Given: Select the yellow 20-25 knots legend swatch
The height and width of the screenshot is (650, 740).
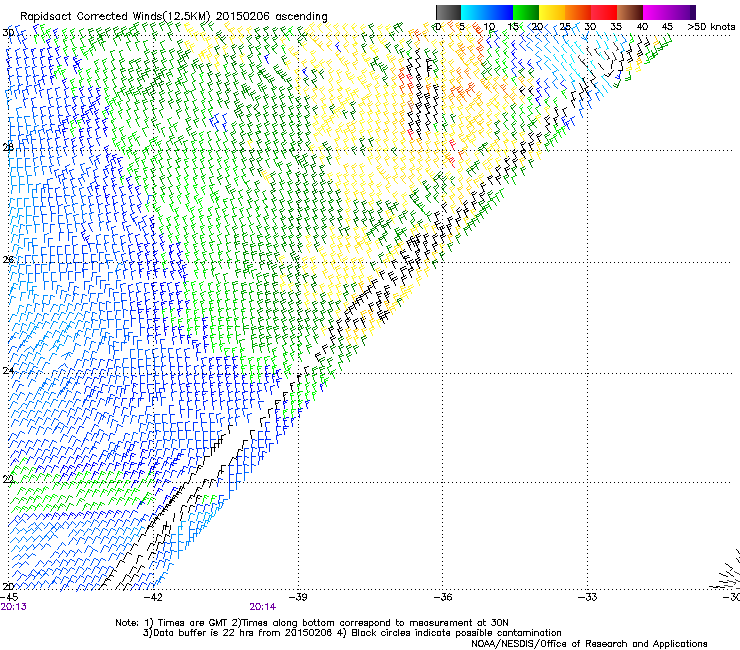Looking at the screenshot, I should (552, 12).
